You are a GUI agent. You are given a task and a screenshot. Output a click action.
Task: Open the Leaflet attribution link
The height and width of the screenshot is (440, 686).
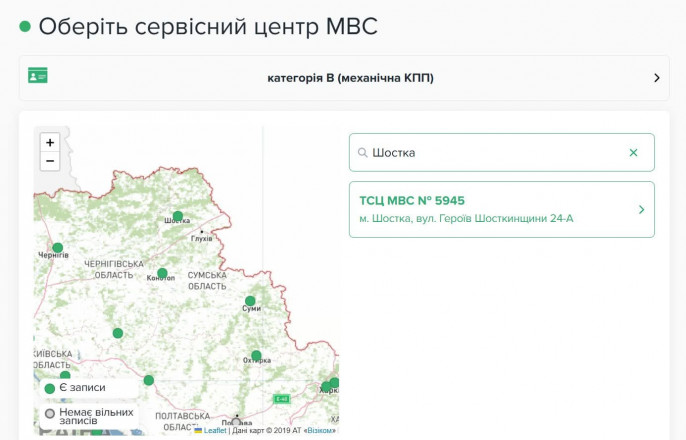point(214,431)
